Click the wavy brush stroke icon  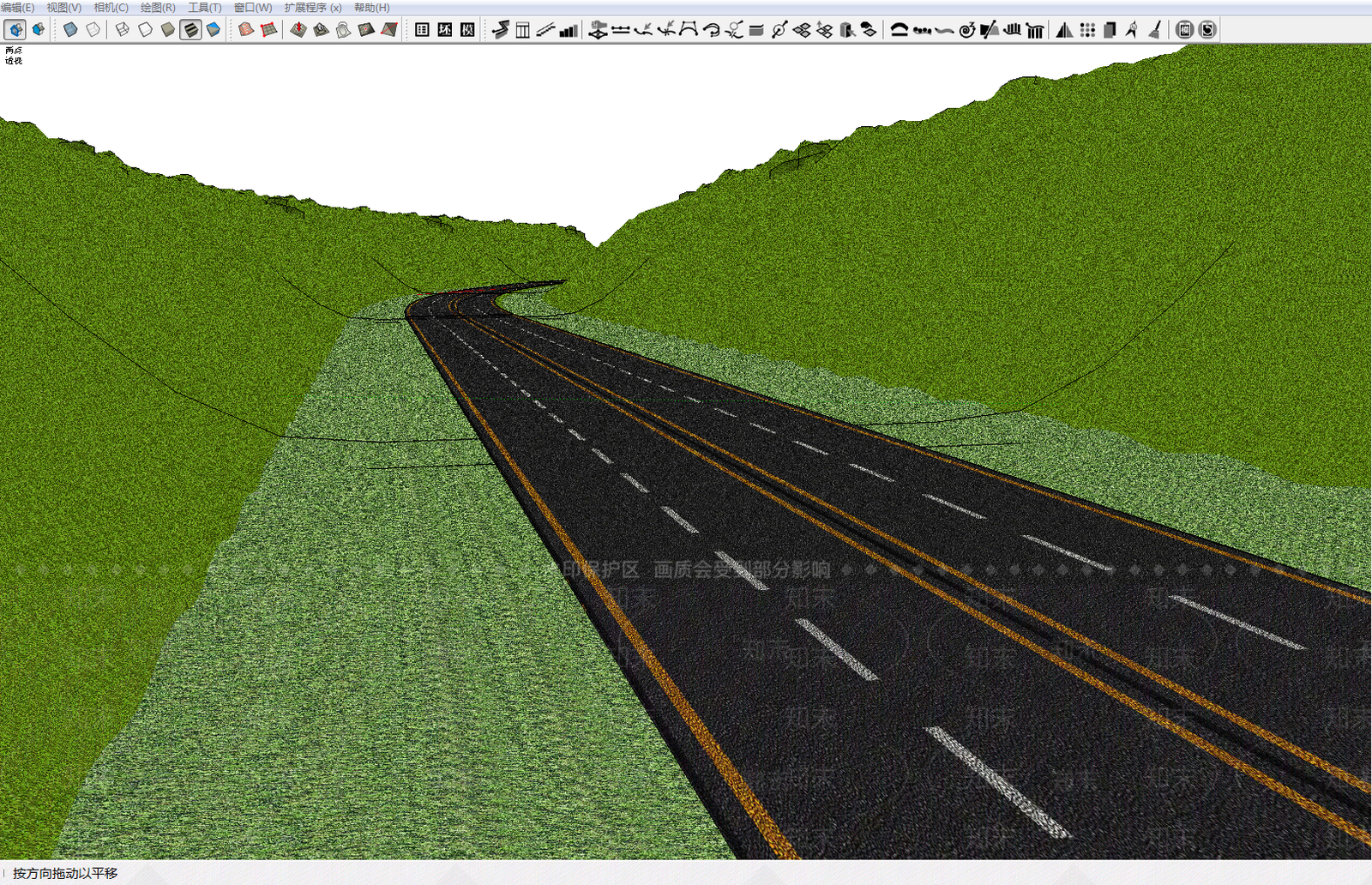pyautogui.click(x=944, y=30)
